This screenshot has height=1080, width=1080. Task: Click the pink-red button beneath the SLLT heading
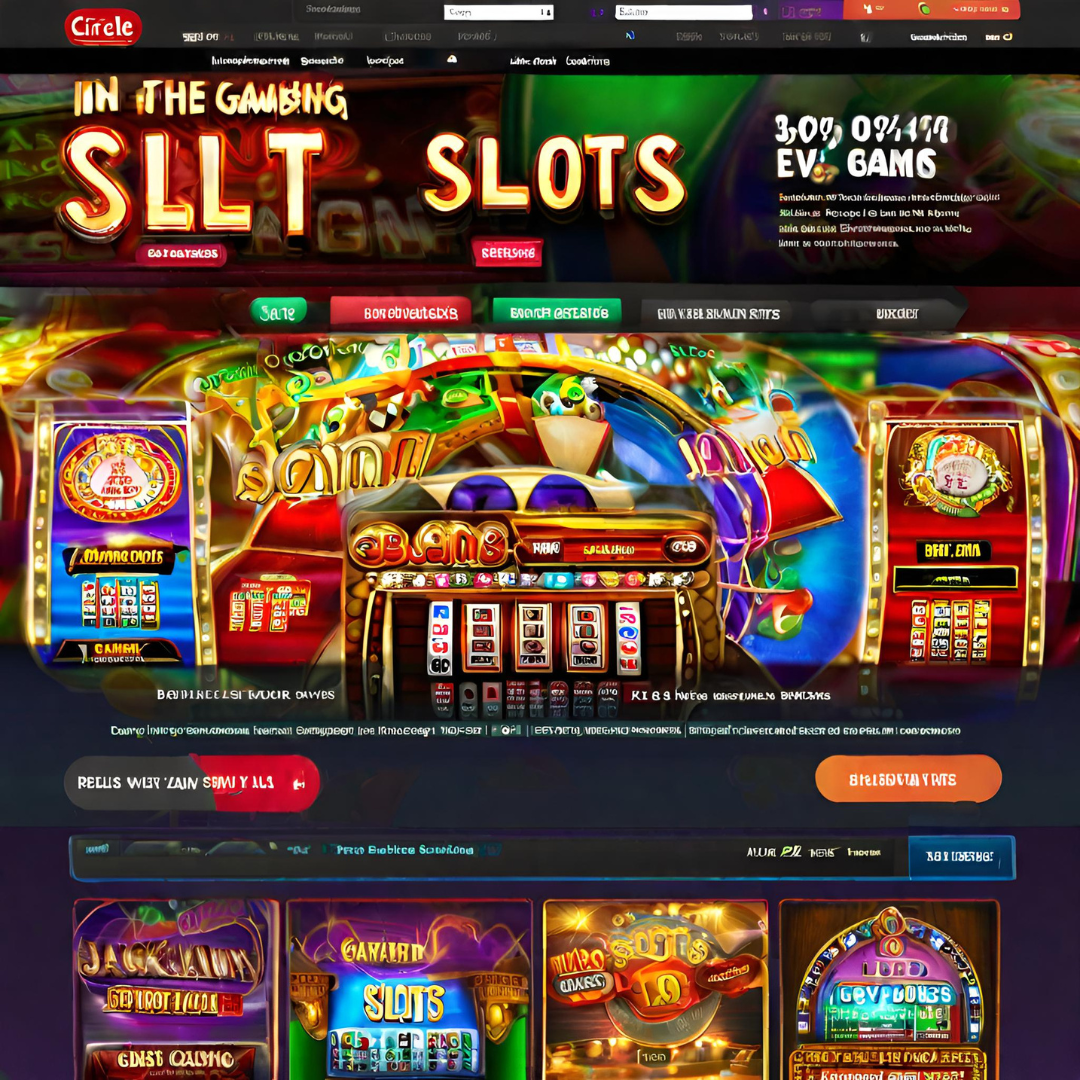pos(182,253)
